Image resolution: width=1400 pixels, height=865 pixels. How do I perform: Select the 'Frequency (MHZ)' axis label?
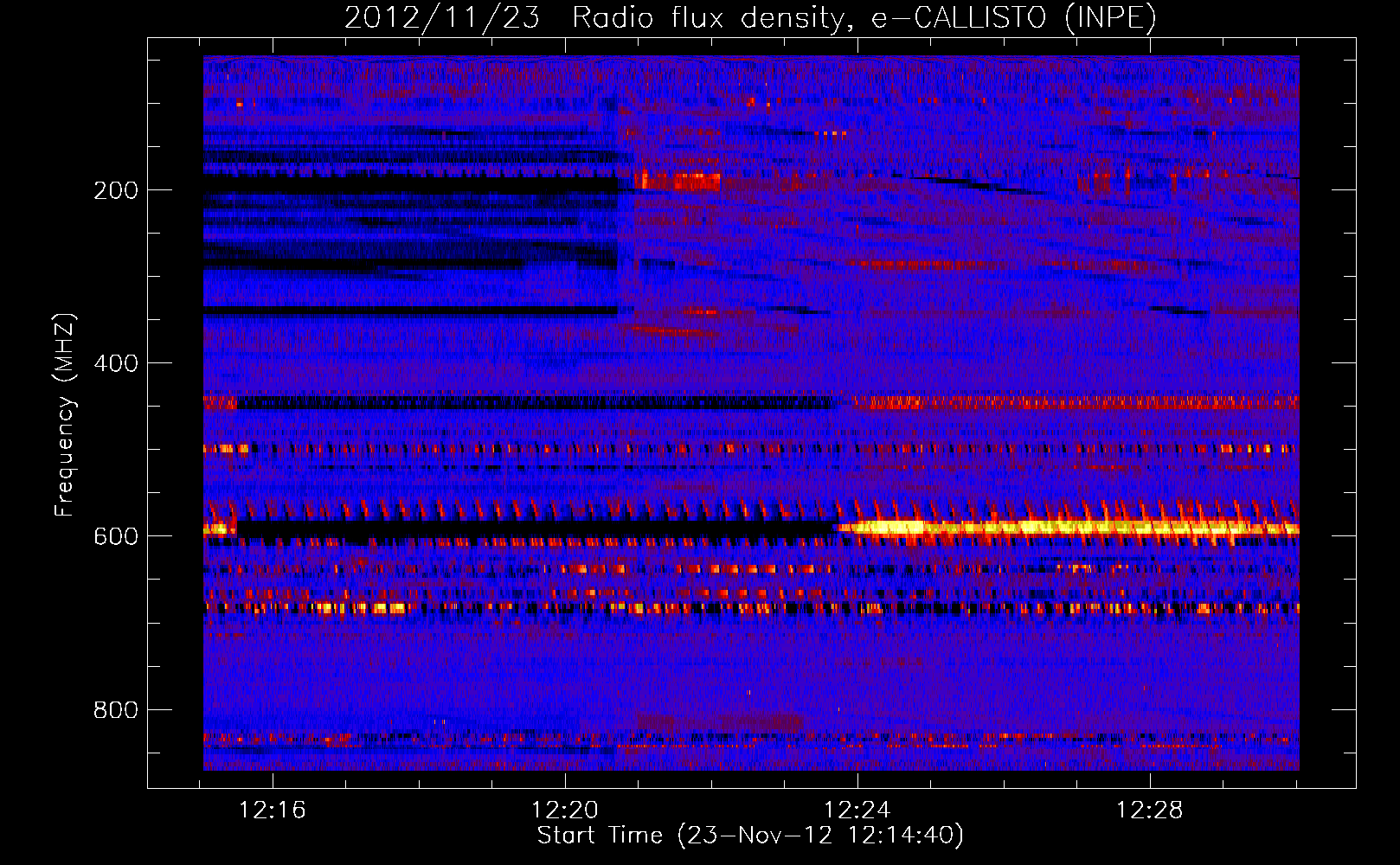64,415
